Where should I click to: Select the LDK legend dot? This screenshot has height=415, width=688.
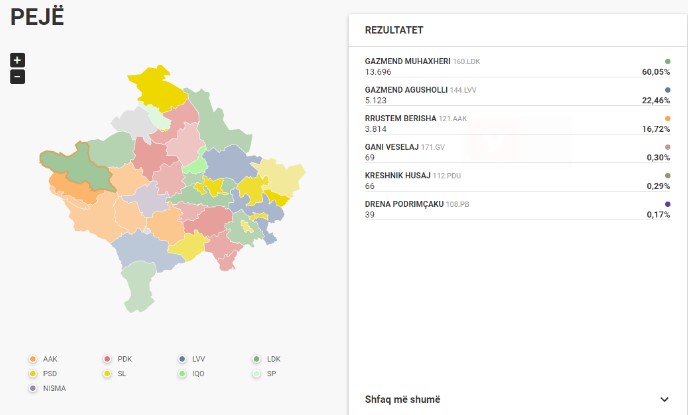257,359
